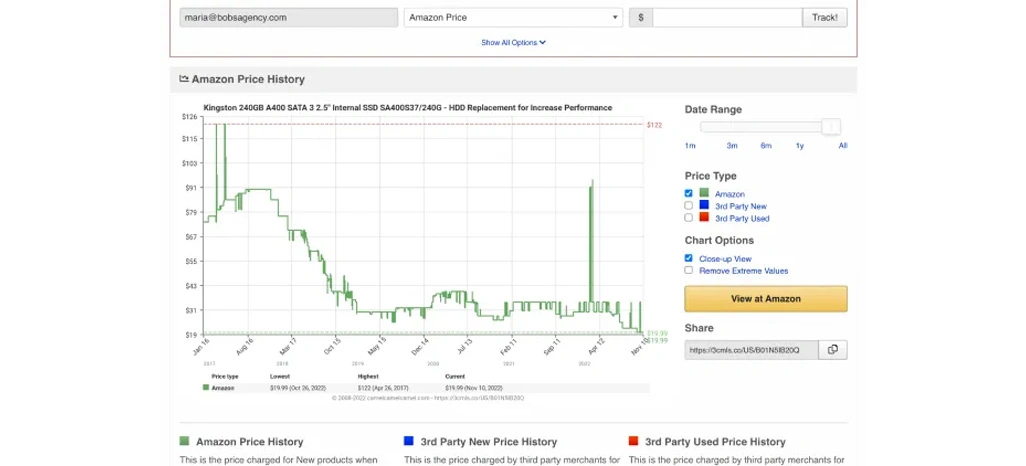The width and height of the screenshot is (1026, 466).
Task: Click the copy share link icon button
Action: (832, 350)
